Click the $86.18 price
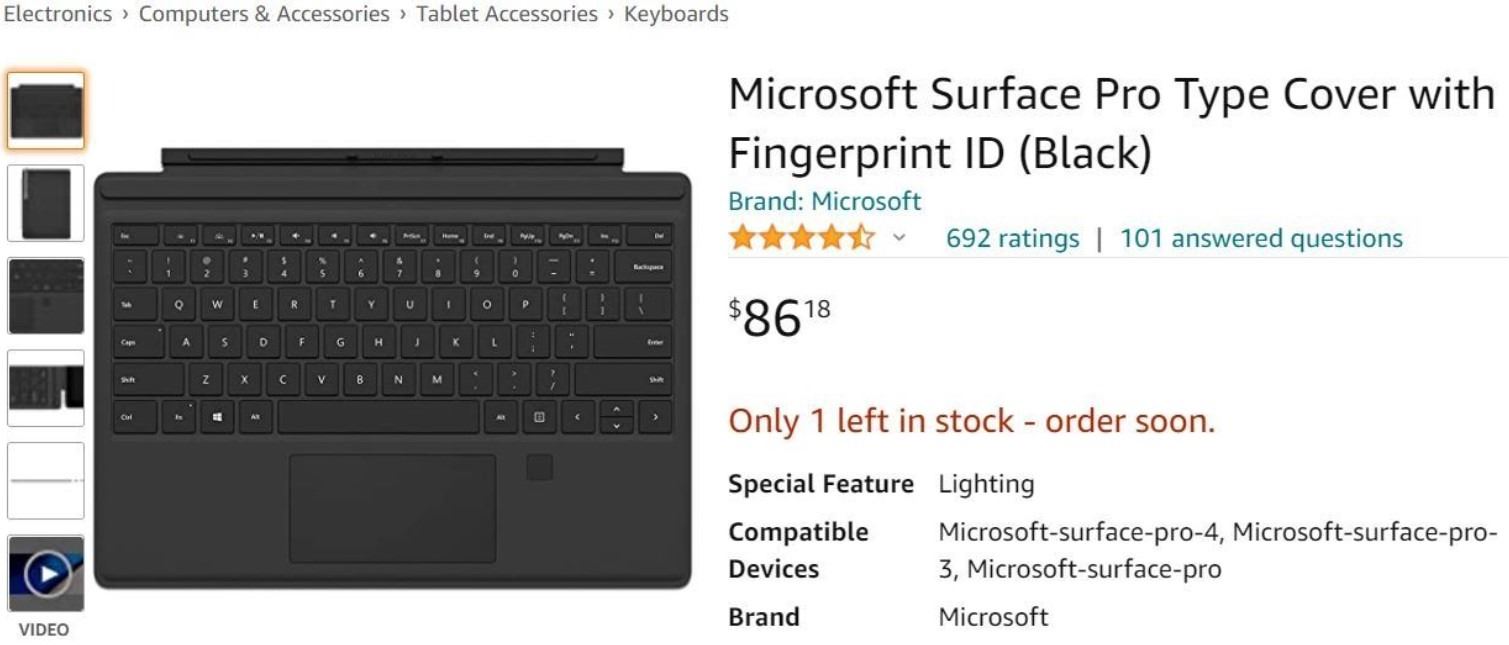Viewport: 1509px width, 645px height. (780, 316)
